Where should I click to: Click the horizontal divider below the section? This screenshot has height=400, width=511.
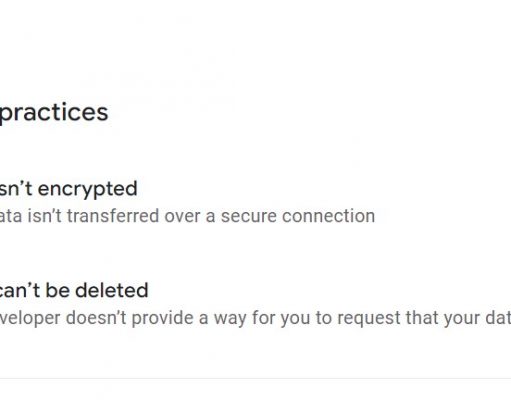[x=255, y=379]
